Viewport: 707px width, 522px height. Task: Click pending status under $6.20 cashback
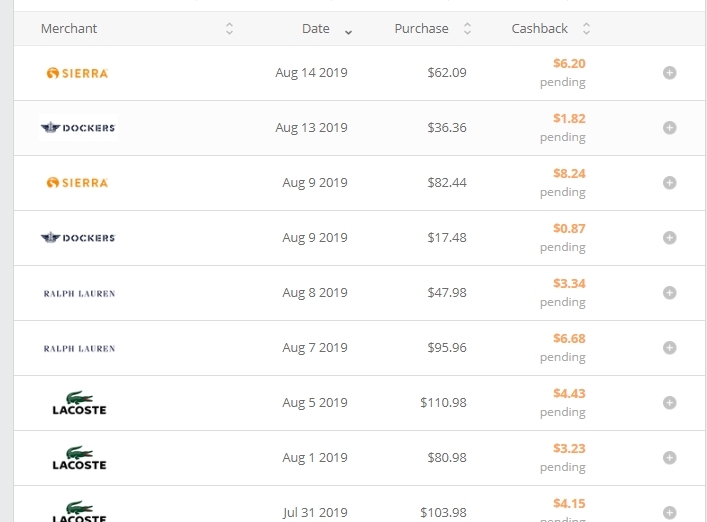(563, 82)
